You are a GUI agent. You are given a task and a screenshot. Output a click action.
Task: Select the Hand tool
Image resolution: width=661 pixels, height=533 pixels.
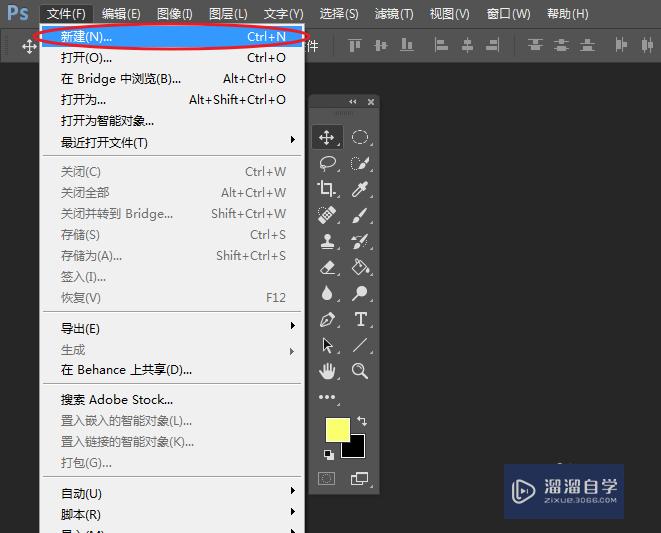(x=327, y=371)
